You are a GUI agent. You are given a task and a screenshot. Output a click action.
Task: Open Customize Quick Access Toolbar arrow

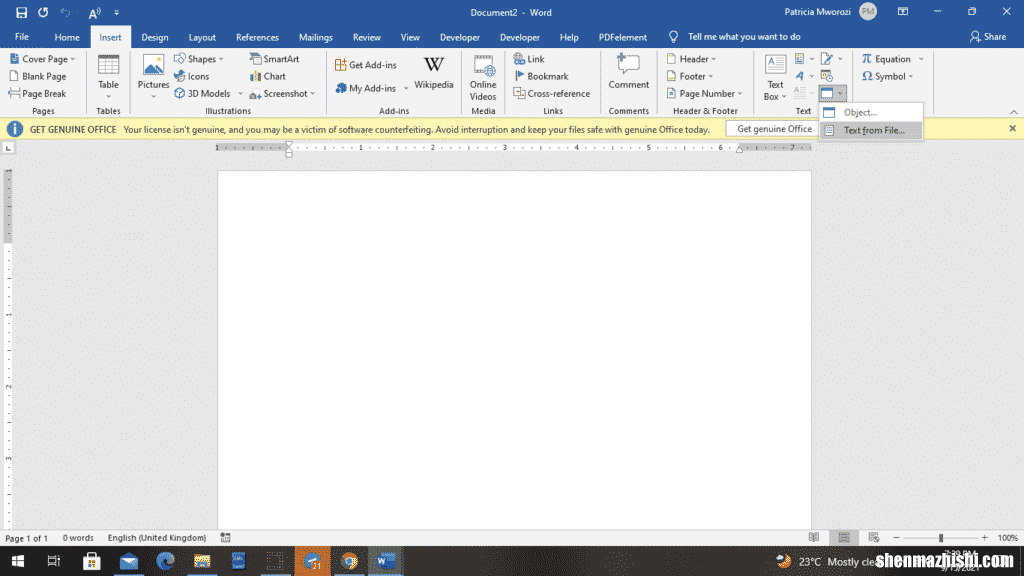click(x=117, y=12)
